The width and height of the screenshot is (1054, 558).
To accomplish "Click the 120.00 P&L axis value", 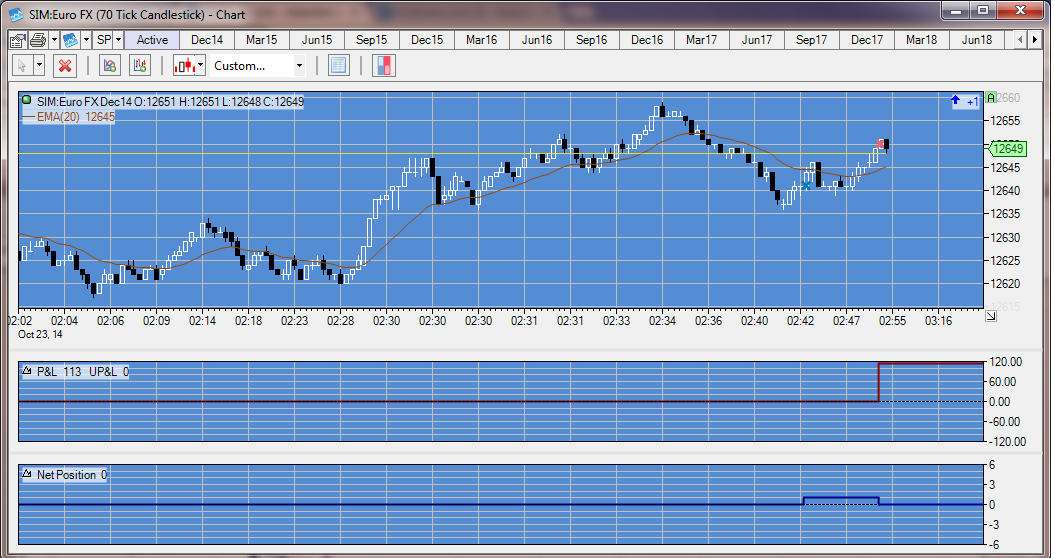I will pos(1006,362).
